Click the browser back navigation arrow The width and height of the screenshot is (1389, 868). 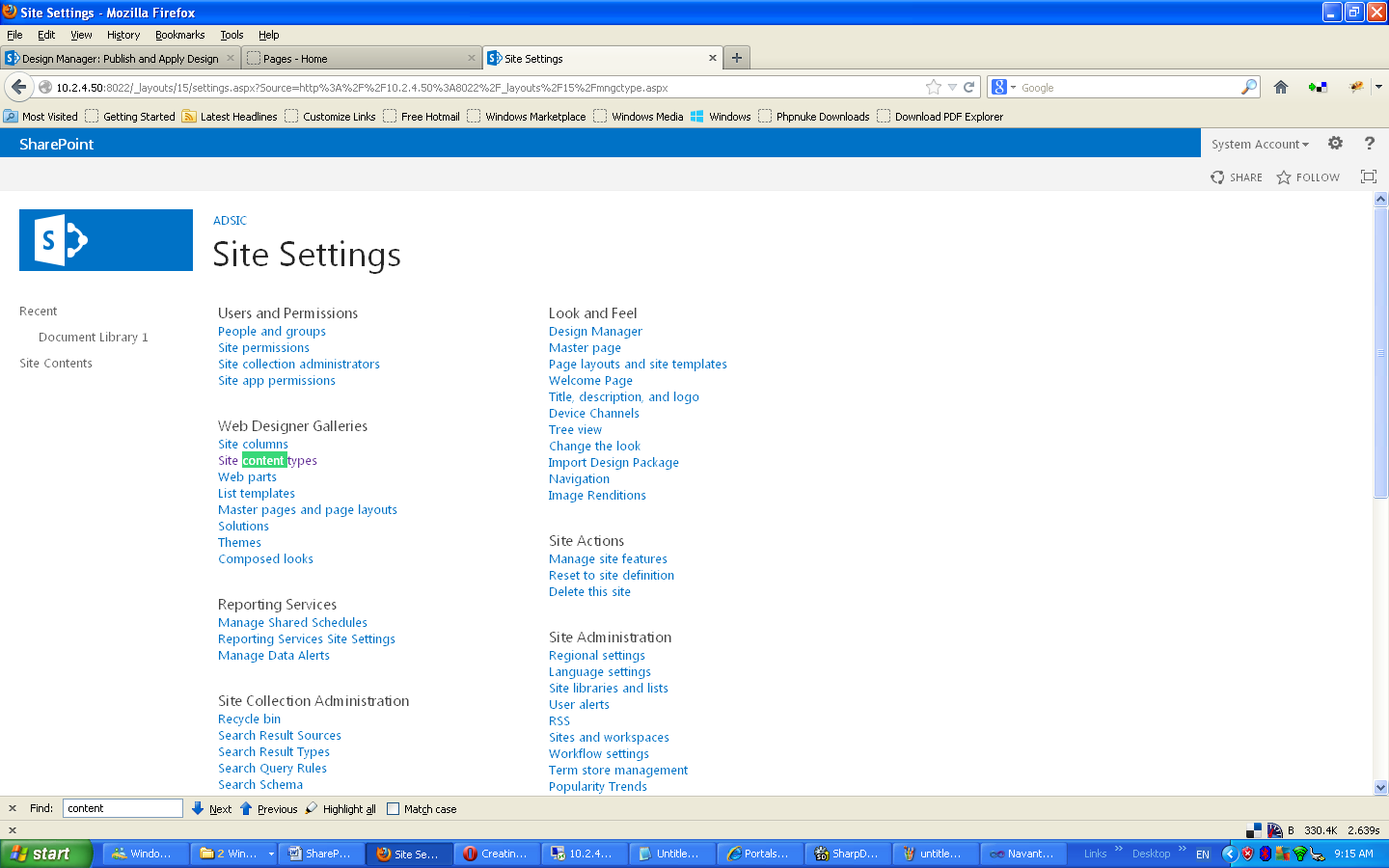tap(19, 87)
